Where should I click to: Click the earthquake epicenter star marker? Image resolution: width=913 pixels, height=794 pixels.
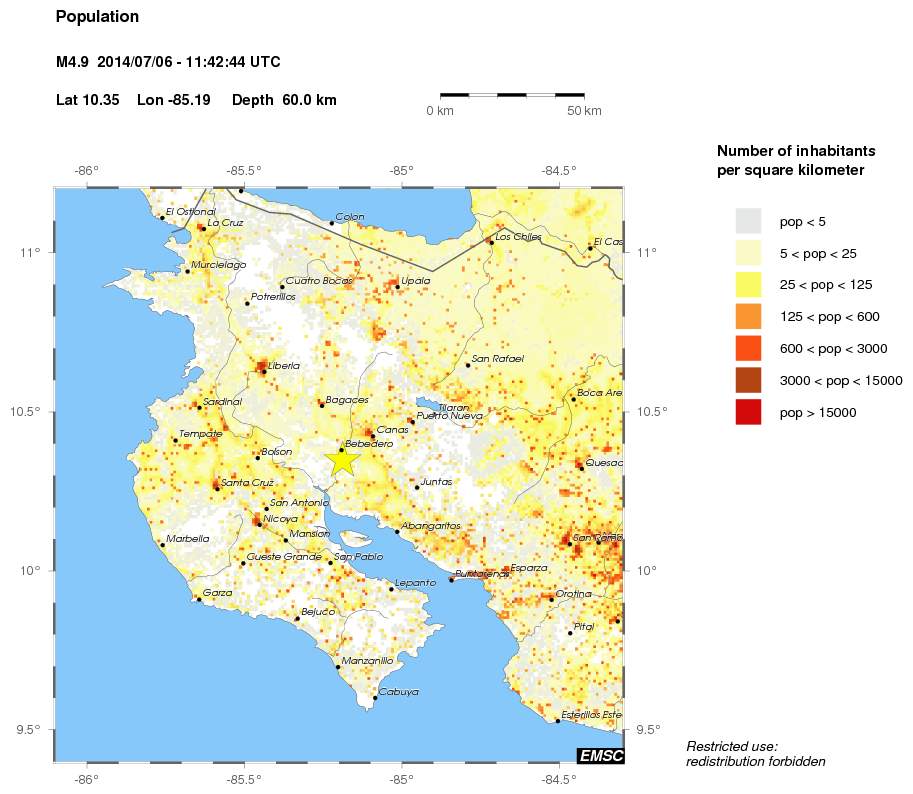342,459
